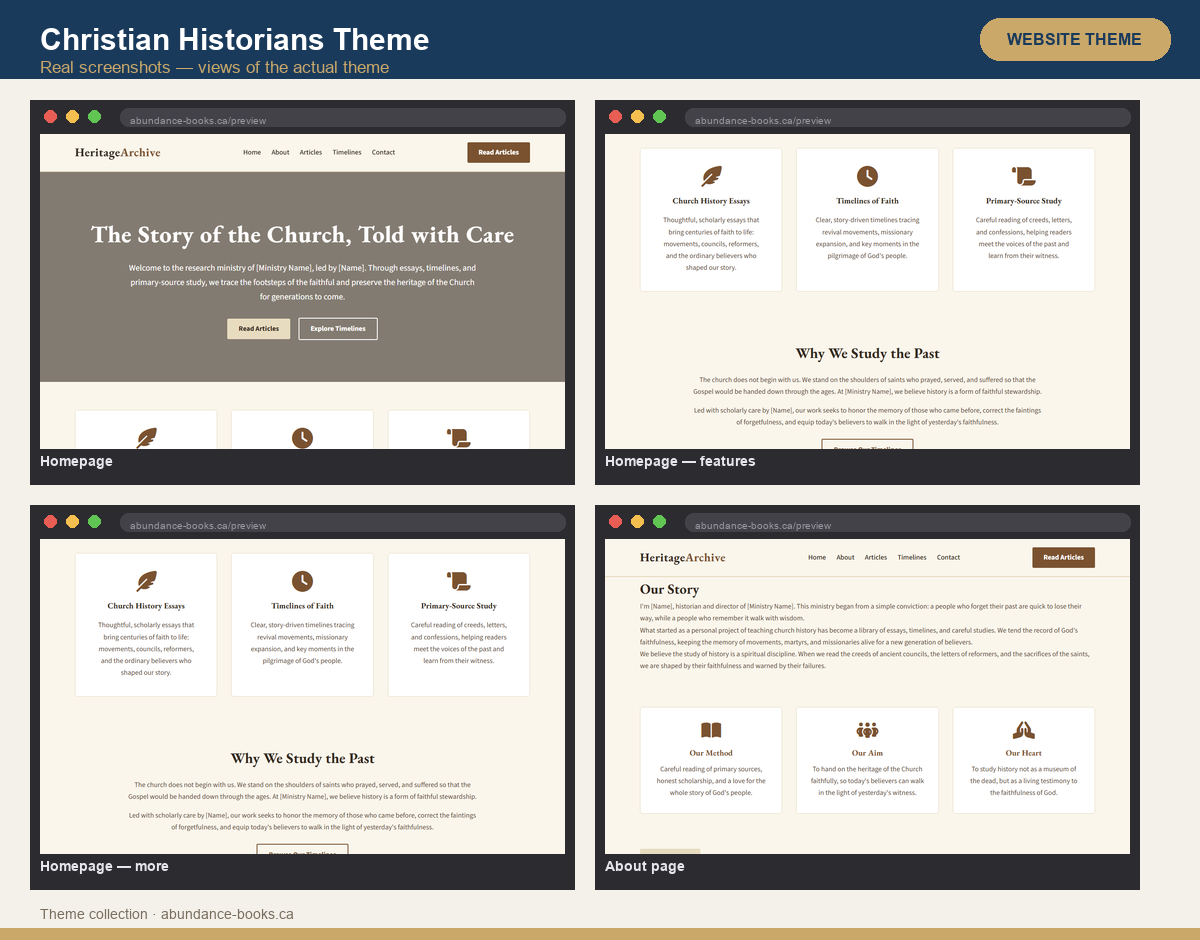Click yellow dot of "Homepage — more" window
This screenshot has width=1200, height=940.
[72, 521]
